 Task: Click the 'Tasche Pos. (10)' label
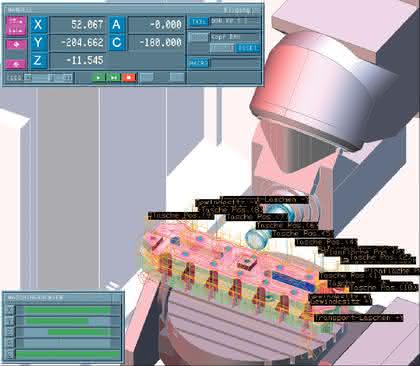tap(383, 287)
